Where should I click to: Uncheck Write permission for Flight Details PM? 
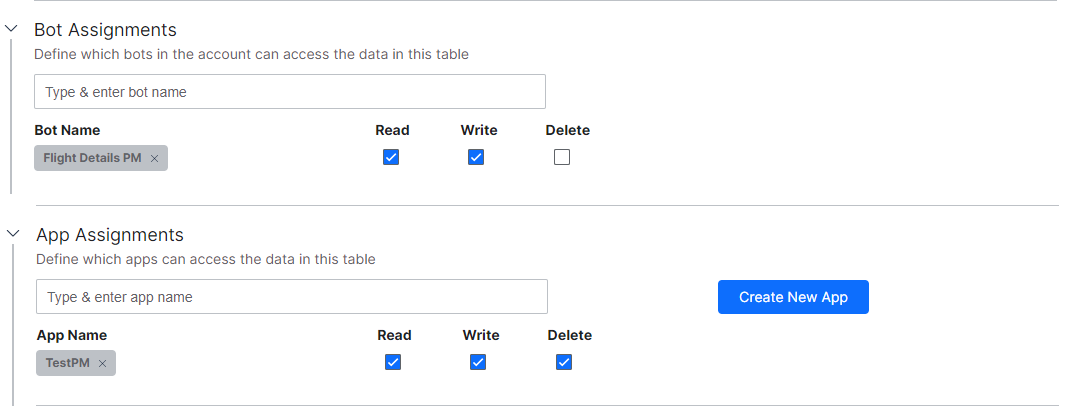476,157
